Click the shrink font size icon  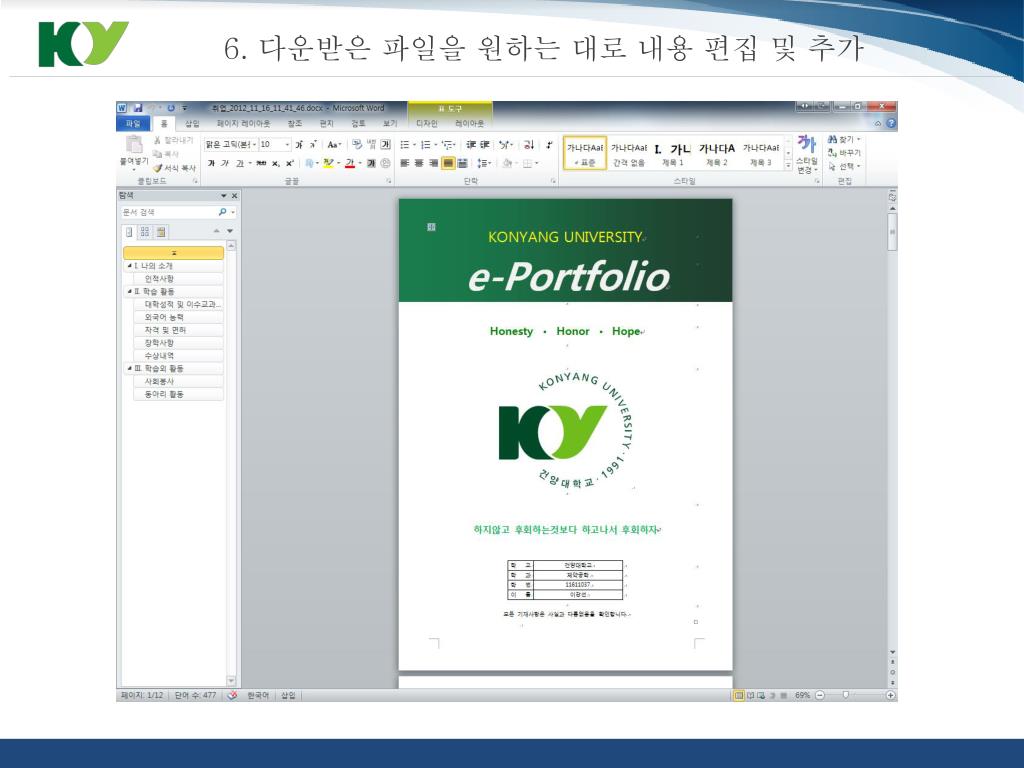coord(313,144)
